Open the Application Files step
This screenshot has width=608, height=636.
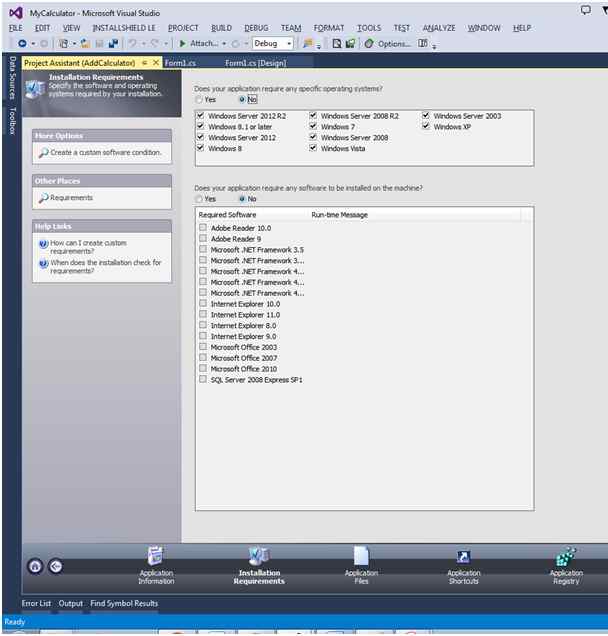[x=361, y=565]
